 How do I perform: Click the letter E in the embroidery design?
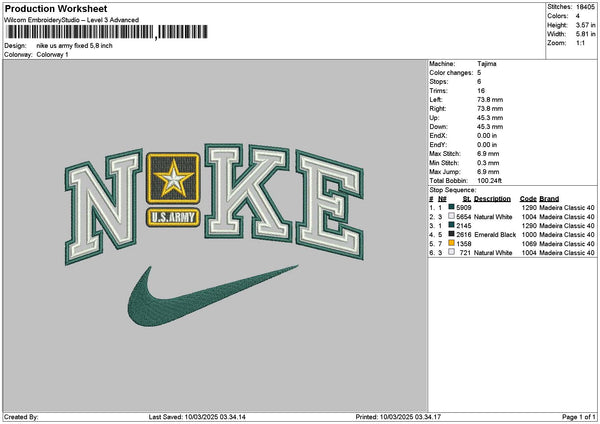point(330,205)
